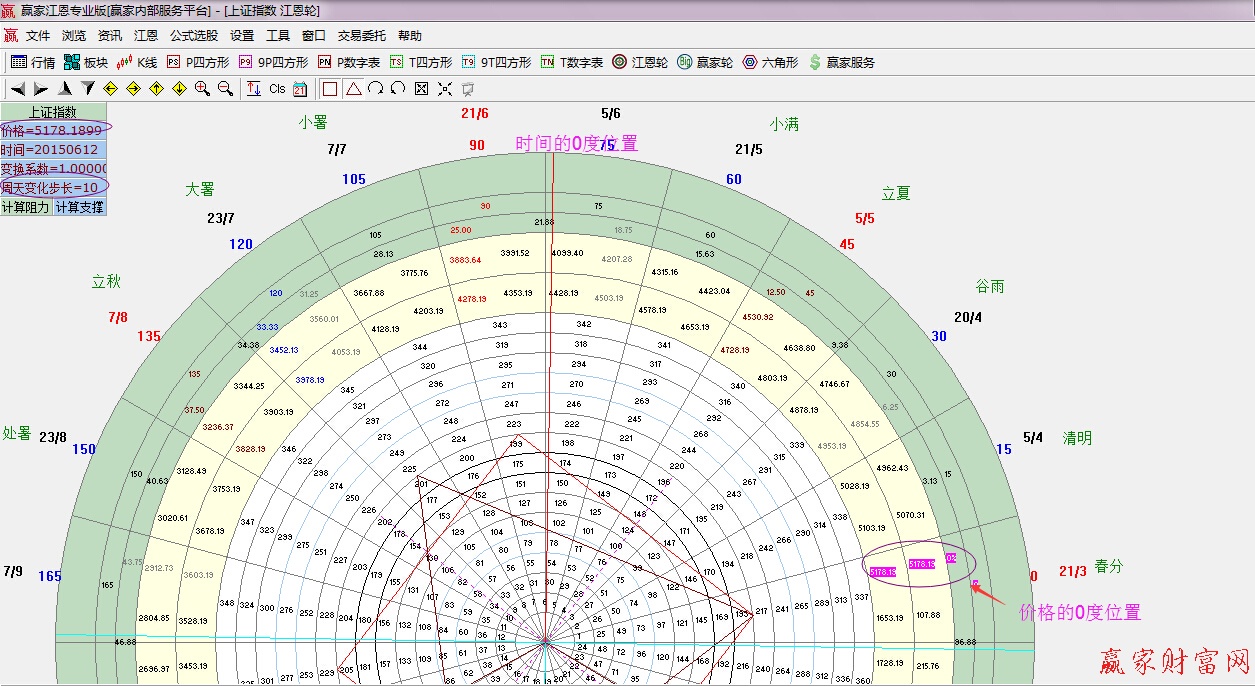The image size is (1255, 686).
Task: Open the 交易委托 menu
Action: pos(361,35)
